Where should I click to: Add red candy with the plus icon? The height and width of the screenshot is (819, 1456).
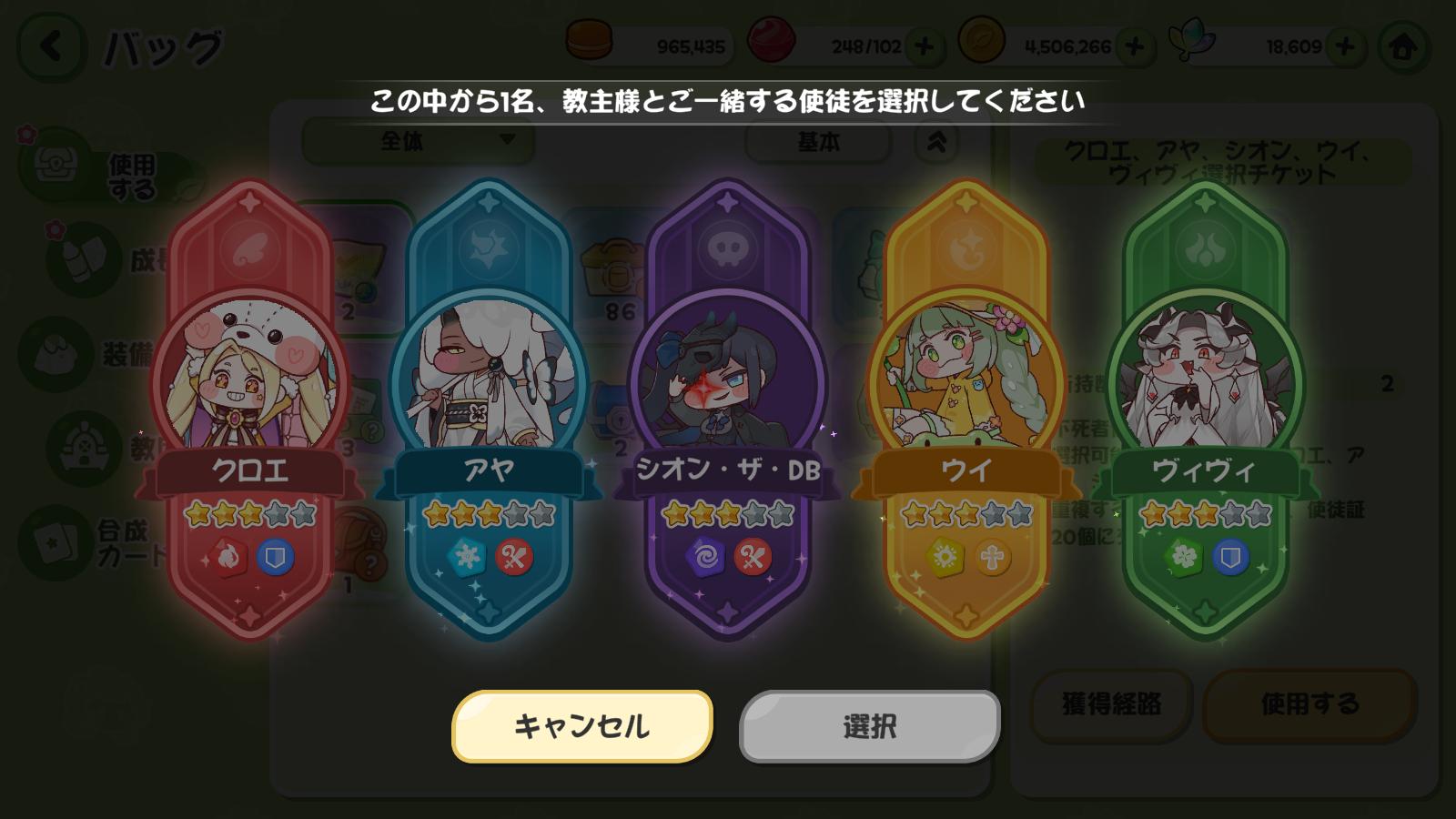tap(924, 46)
